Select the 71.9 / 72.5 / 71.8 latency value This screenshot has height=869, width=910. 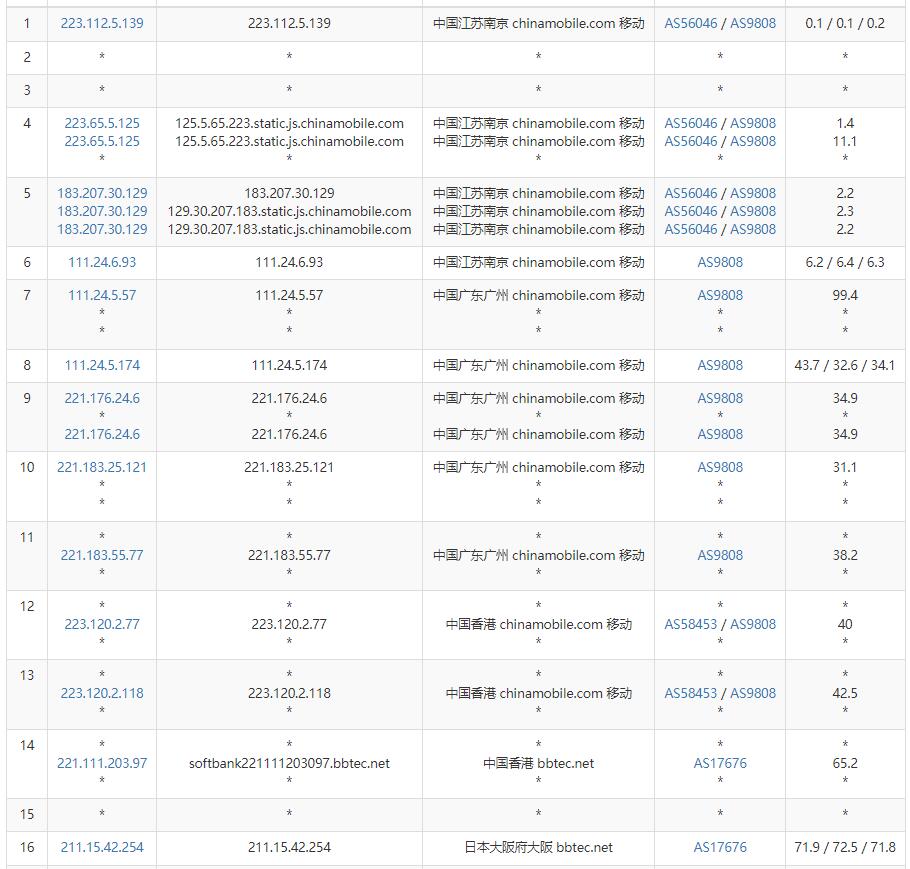tap(844, 847)
